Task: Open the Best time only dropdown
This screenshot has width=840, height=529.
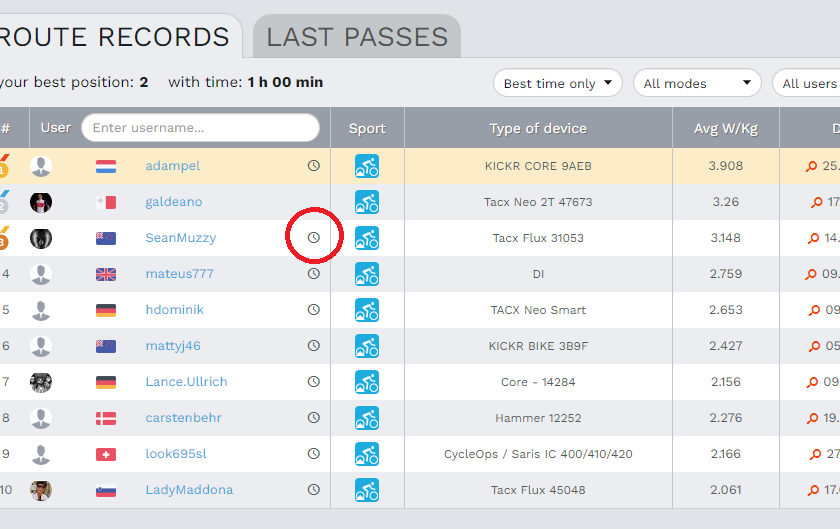Action: coord(558,83)
